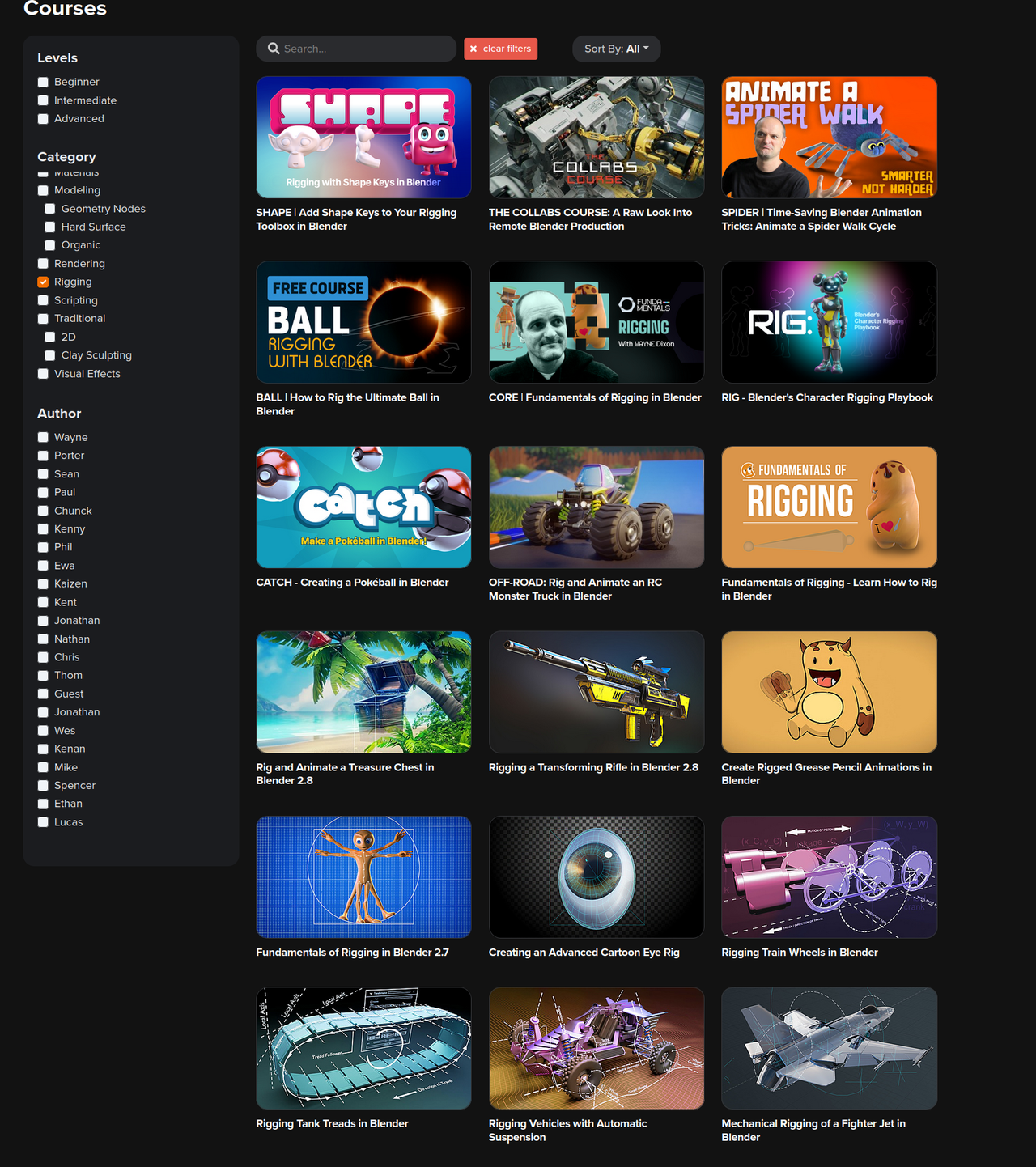
Task: Select the Spencer author checkbox
Action: (43, 786)
